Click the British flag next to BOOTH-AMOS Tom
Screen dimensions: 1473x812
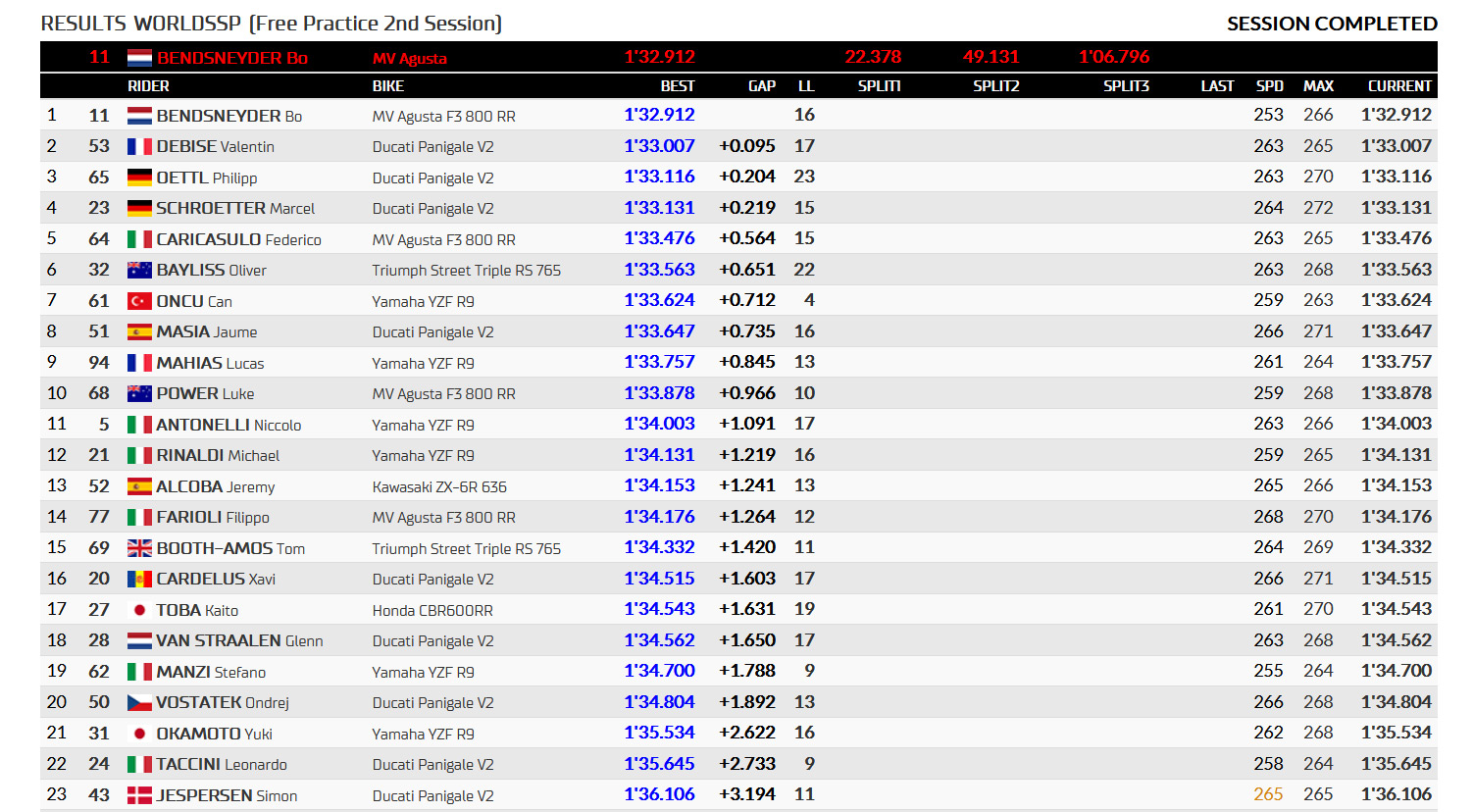[139, 548]
